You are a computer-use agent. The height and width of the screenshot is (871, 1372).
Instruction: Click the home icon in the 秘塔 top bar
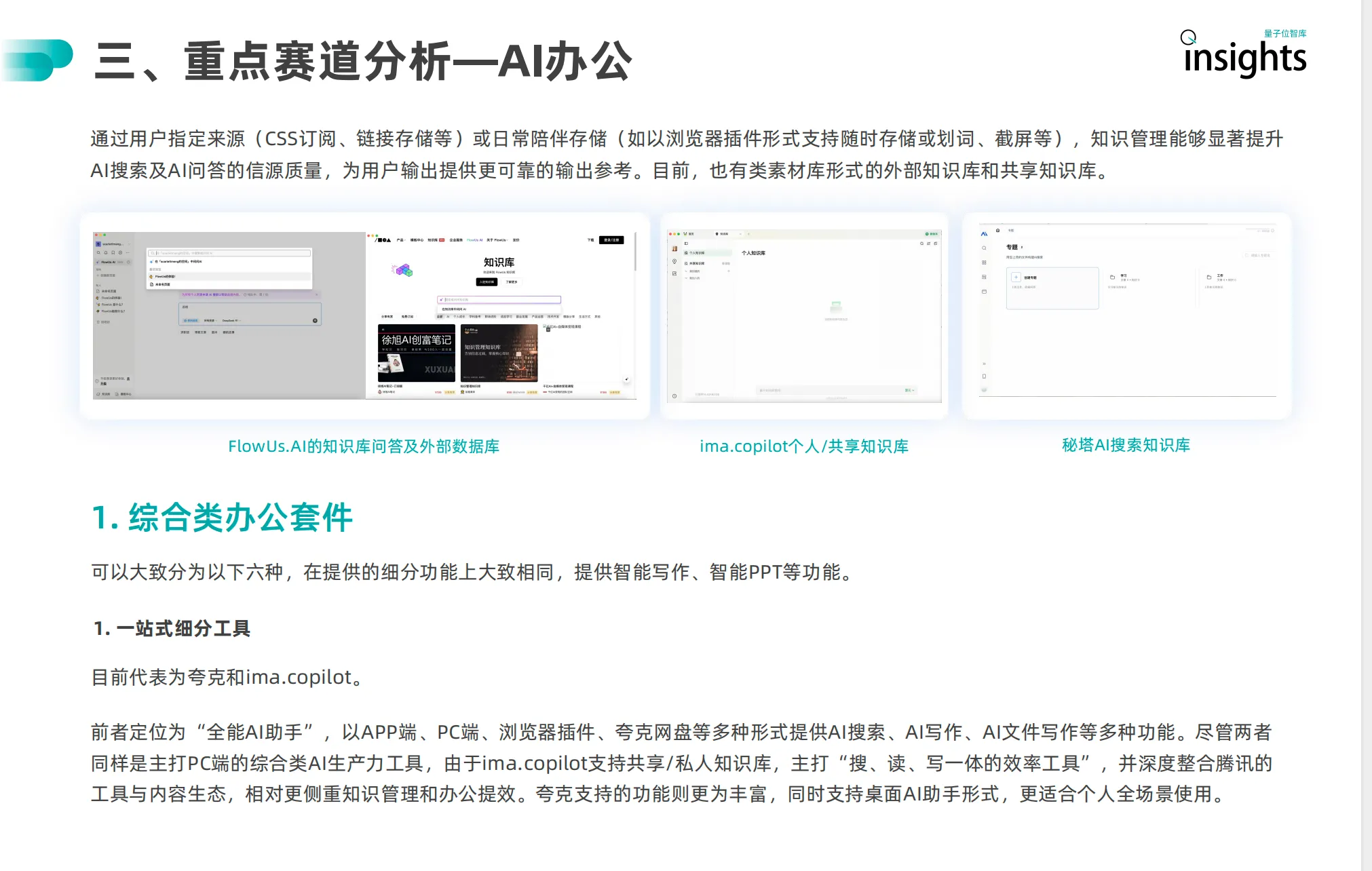coord(997,231)
